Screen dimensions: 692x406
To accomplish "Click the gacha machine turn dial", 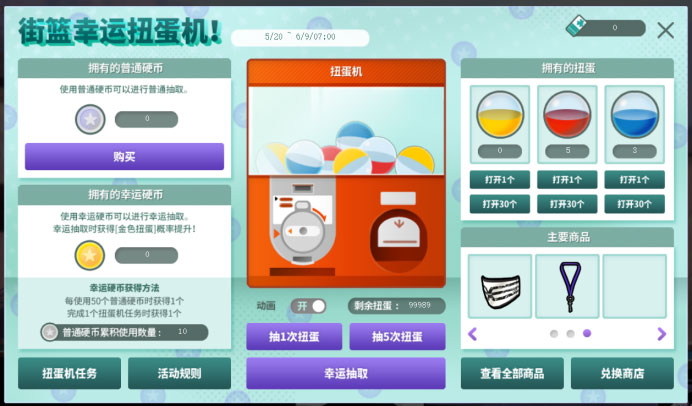I will click(303, 231).
